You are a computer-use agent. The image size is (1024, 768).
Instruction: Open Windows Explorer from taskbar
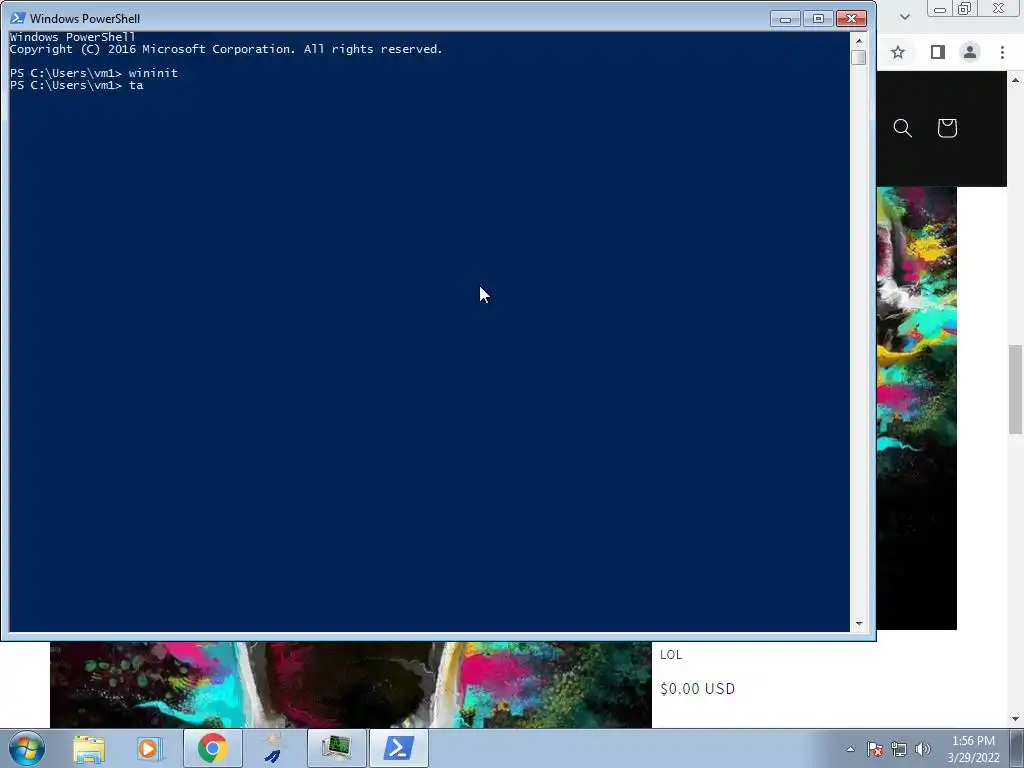click(x=89, y=748)
